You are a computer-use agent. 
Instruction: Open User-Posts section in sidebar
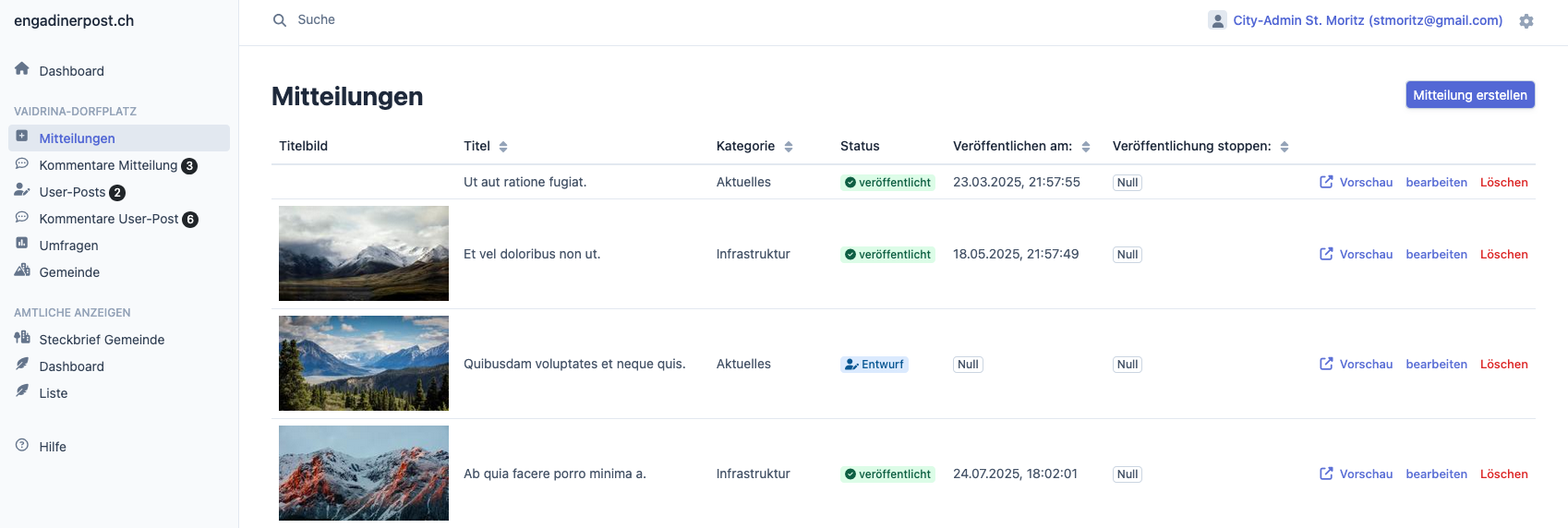point(72,192)
